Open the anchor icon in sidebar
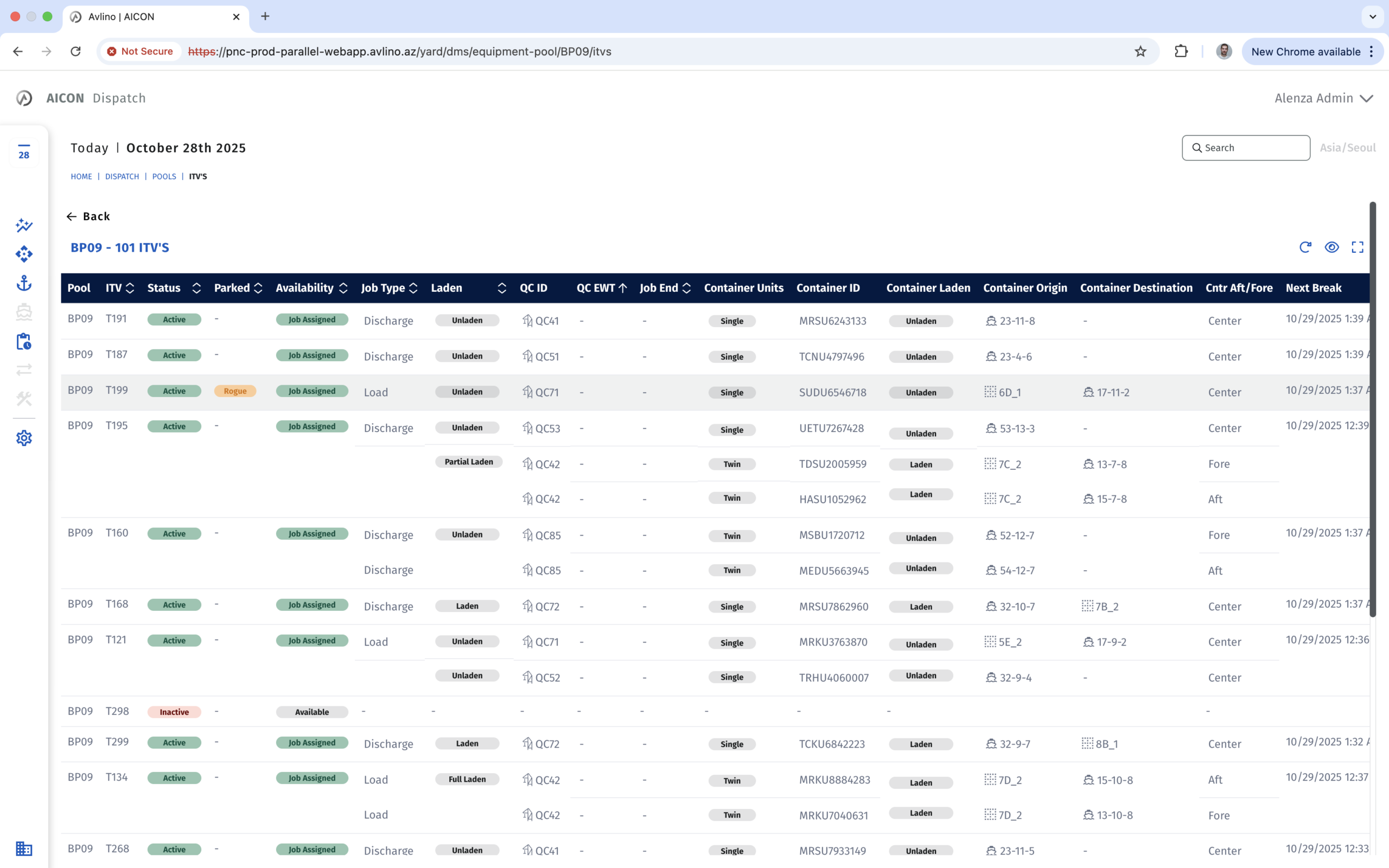Screen dimensions: 1389x868 pos(23,283)
